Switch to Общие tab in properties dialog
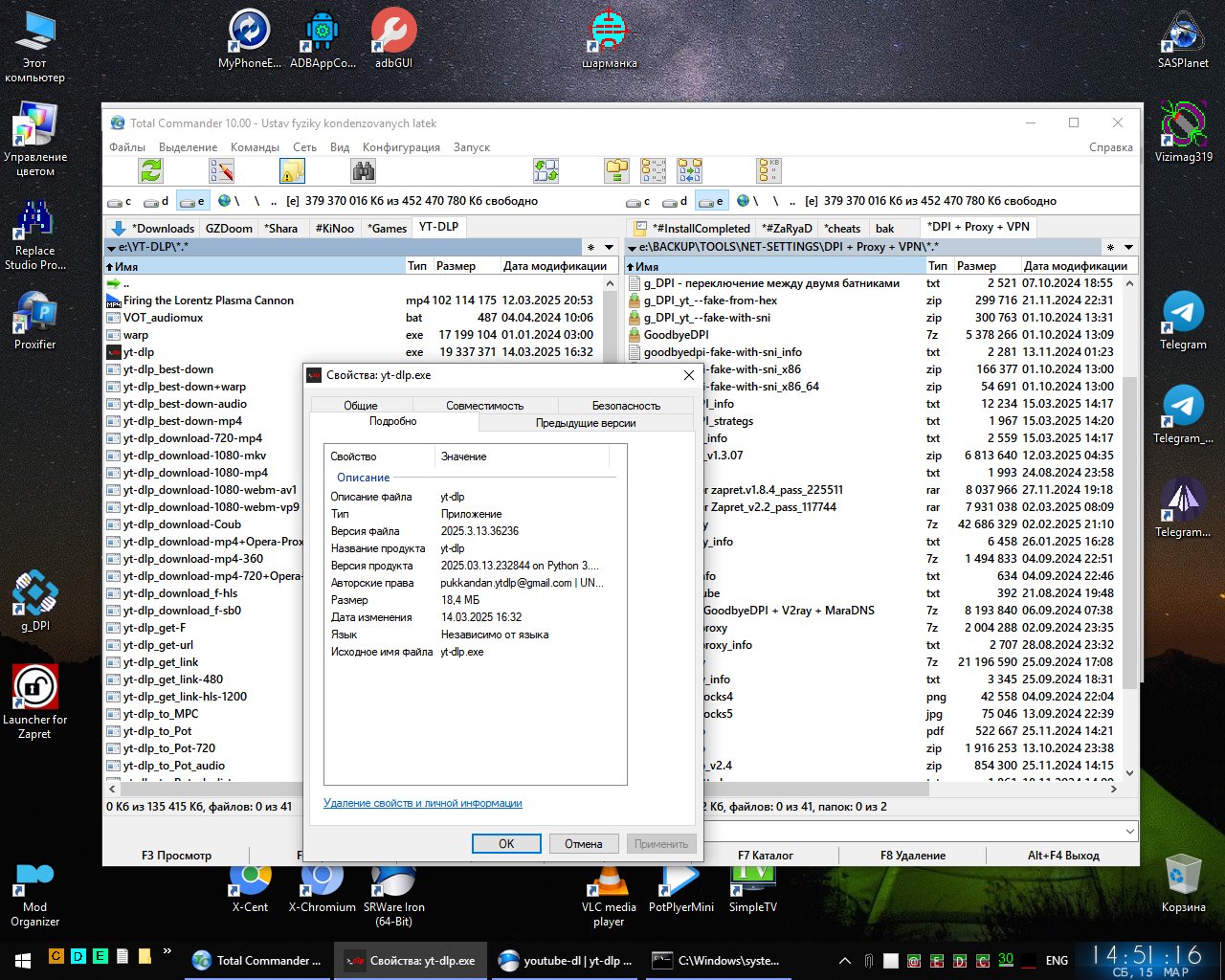This screenshot has height=980, width=1225. coord(361,406)
